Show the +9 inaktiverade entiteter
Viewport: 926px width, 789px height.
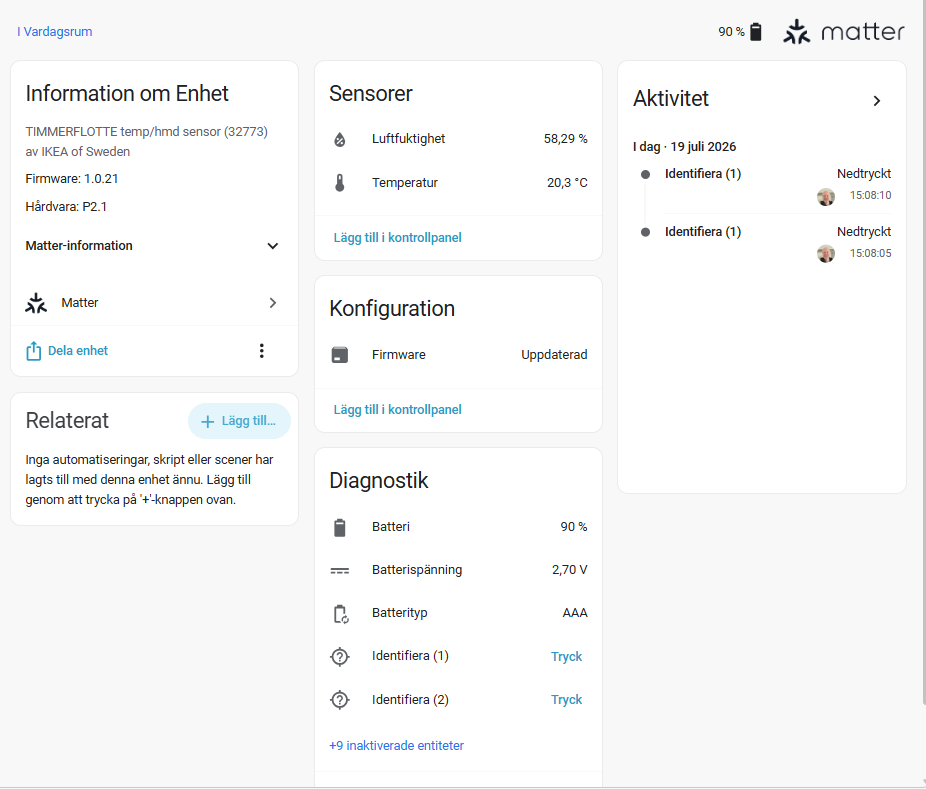396,745
